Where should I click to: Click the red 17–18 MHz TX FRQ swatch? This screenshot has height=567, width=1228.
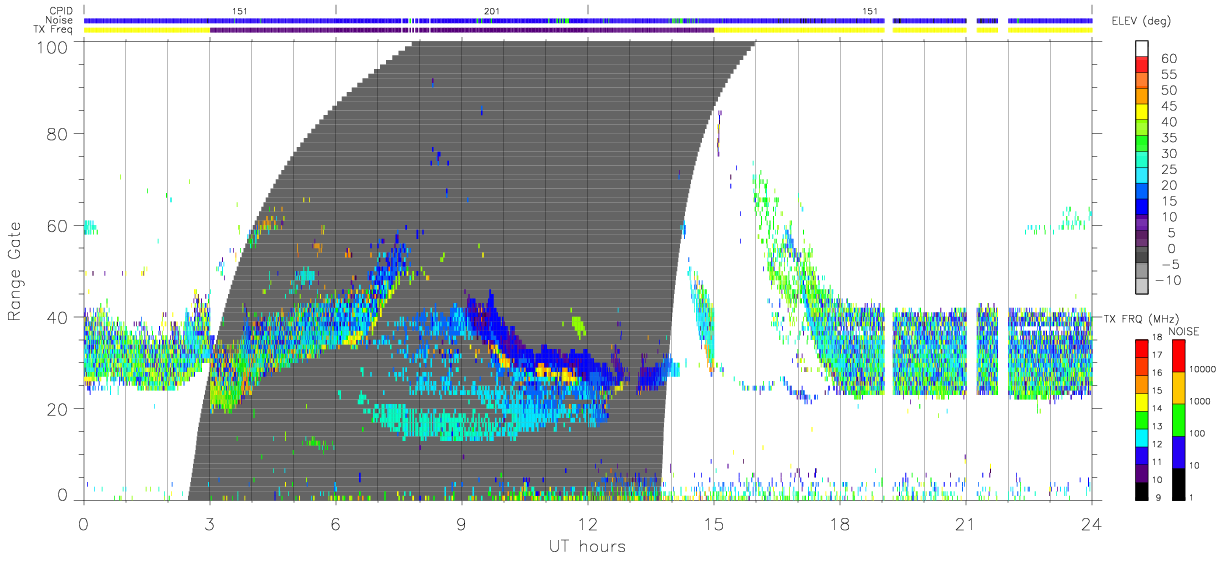point(1143,349)
